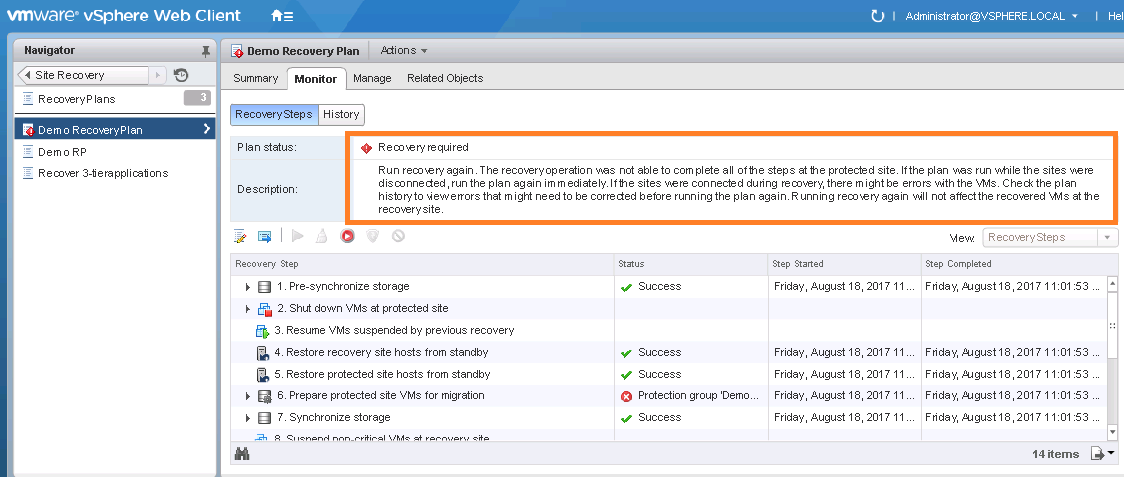Click the green check for step 5
1124x477 pixels.
626,375
